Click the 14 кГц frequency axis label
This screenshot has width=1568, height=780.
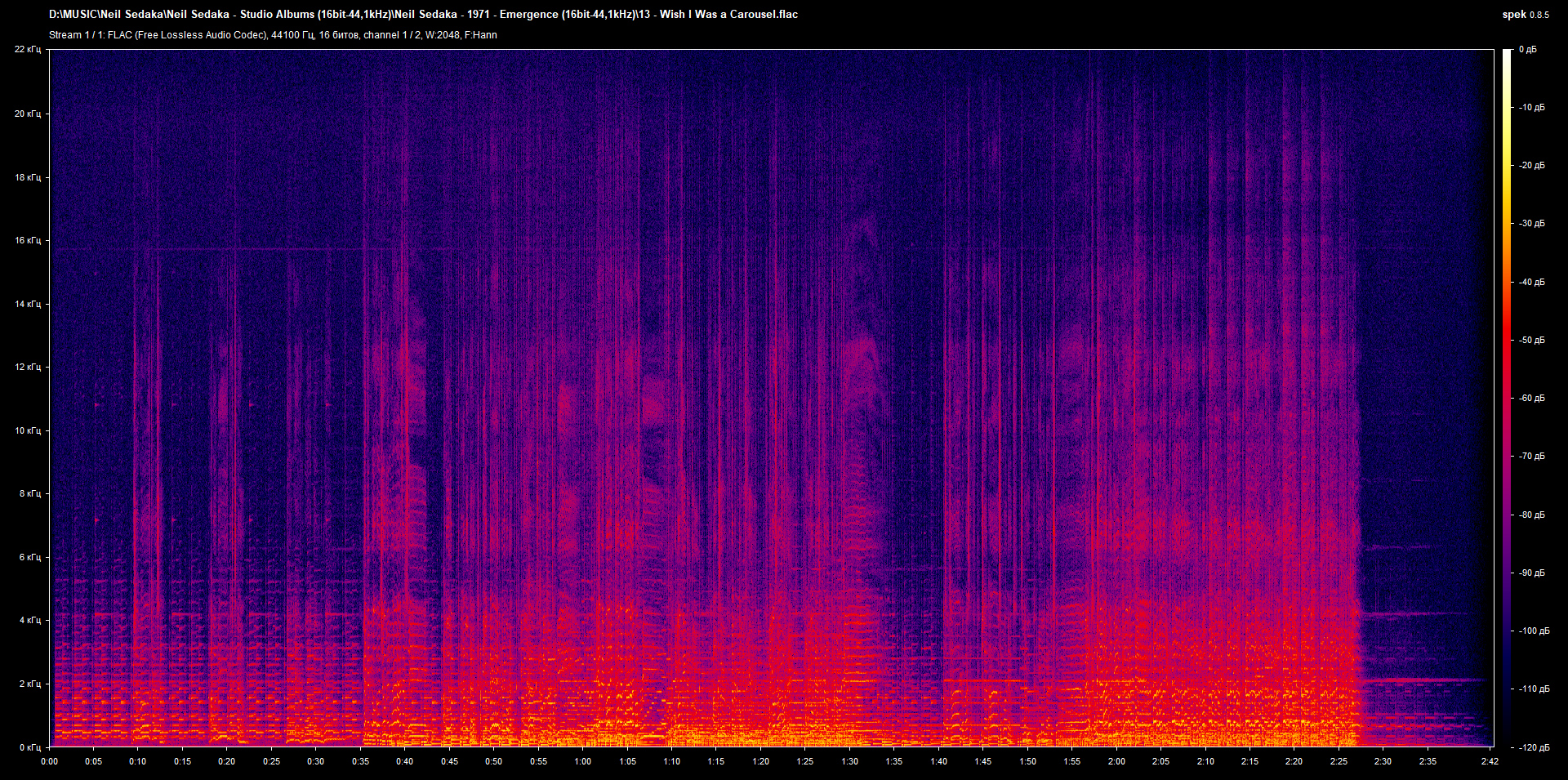27,304
